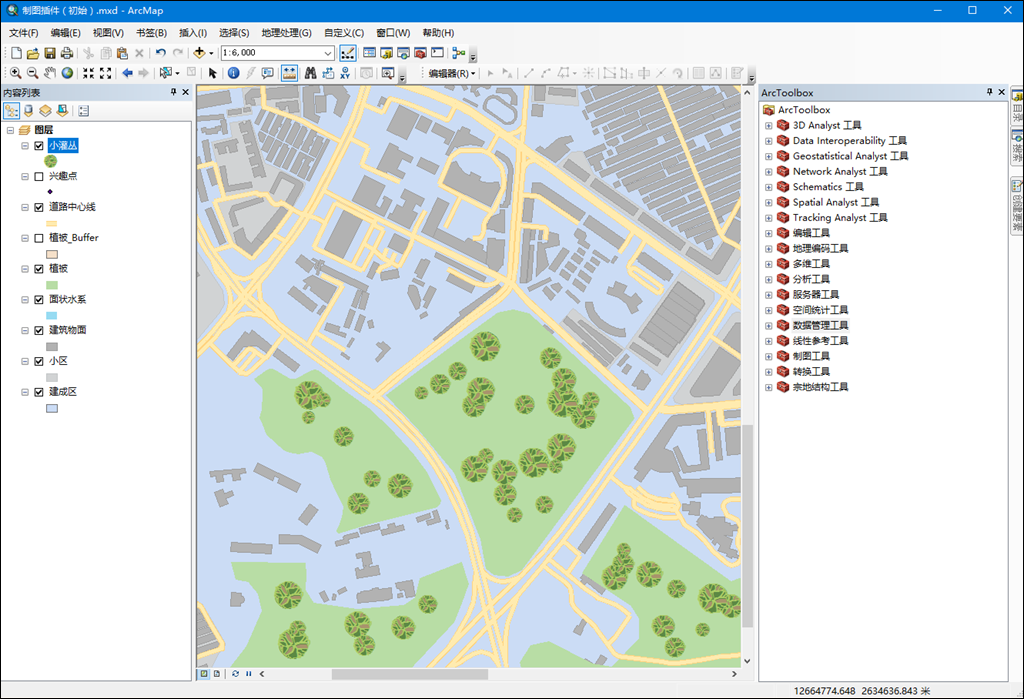
Task: Select the Identify tool
Action: (233, 73)
